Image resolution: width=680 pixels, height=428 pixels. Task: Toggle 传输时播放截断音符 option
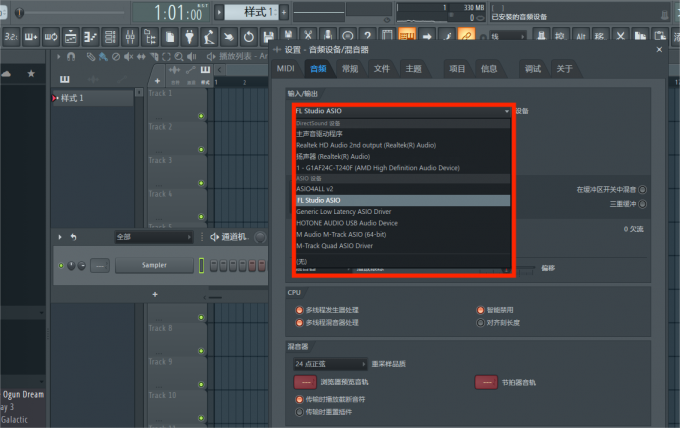click(x=299, y=399)
